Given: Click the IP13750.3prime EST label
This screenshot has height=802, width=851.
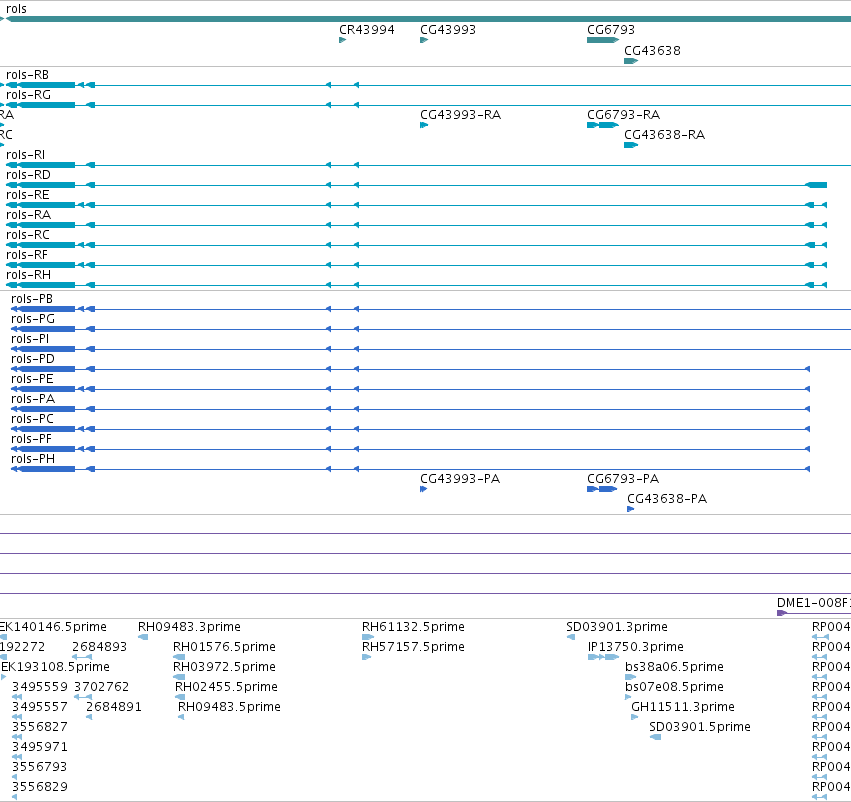Looking at the screenshot, I should coord(636,647).
